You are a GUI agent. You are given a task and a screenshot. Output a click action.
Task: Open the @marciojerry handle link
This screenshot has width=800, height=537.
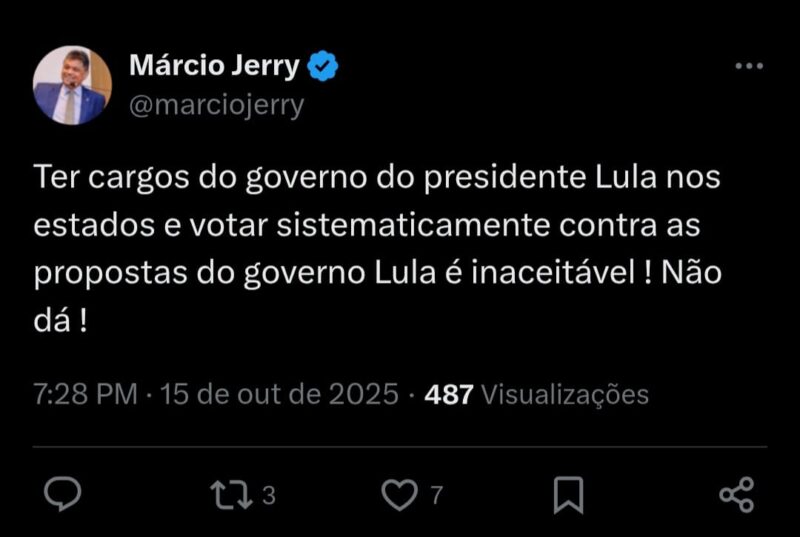pos(216,104)
